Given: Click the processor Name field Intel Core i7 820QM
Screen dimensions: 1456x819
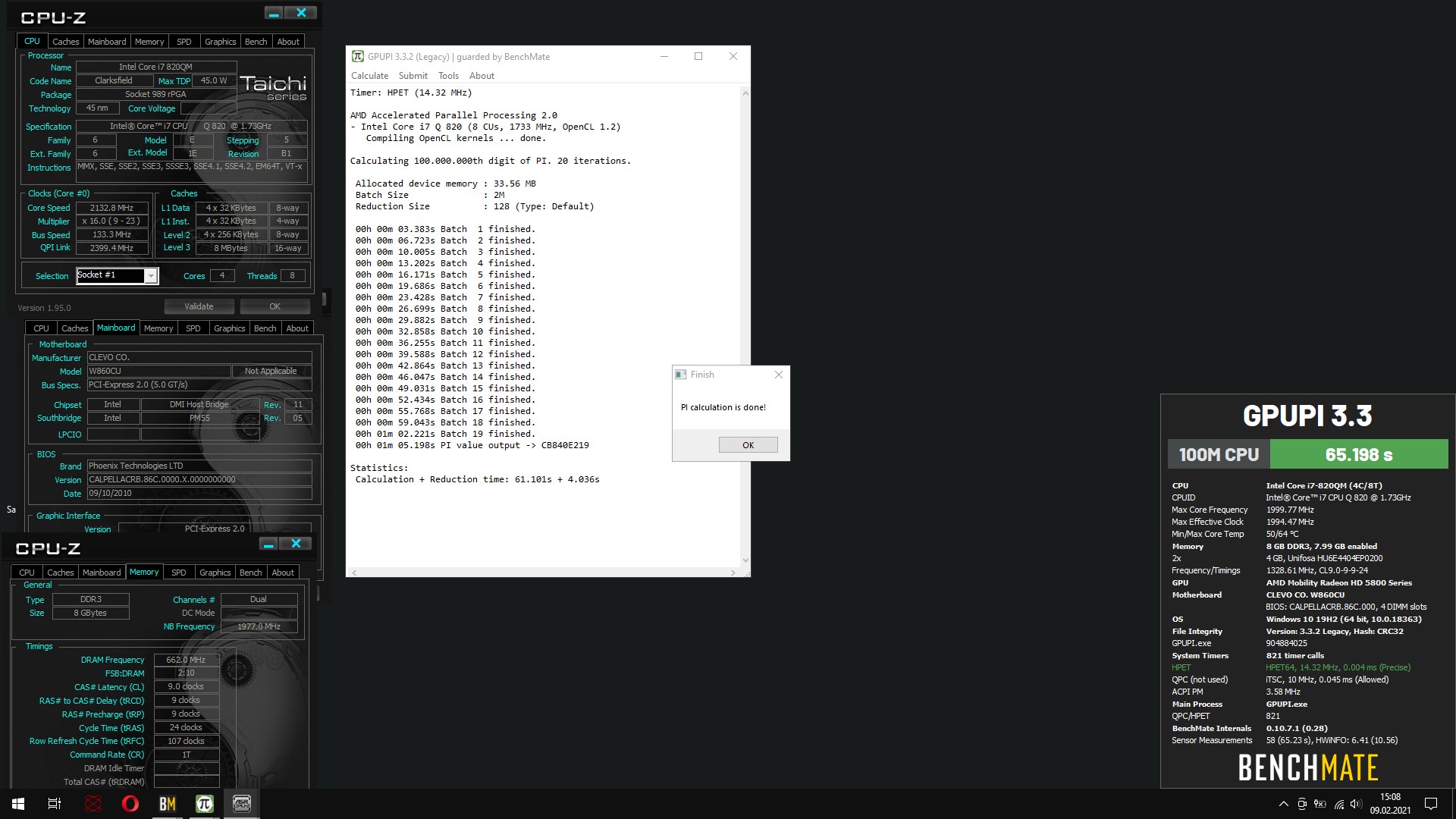Looking at the screenshot, I should 156,67.
